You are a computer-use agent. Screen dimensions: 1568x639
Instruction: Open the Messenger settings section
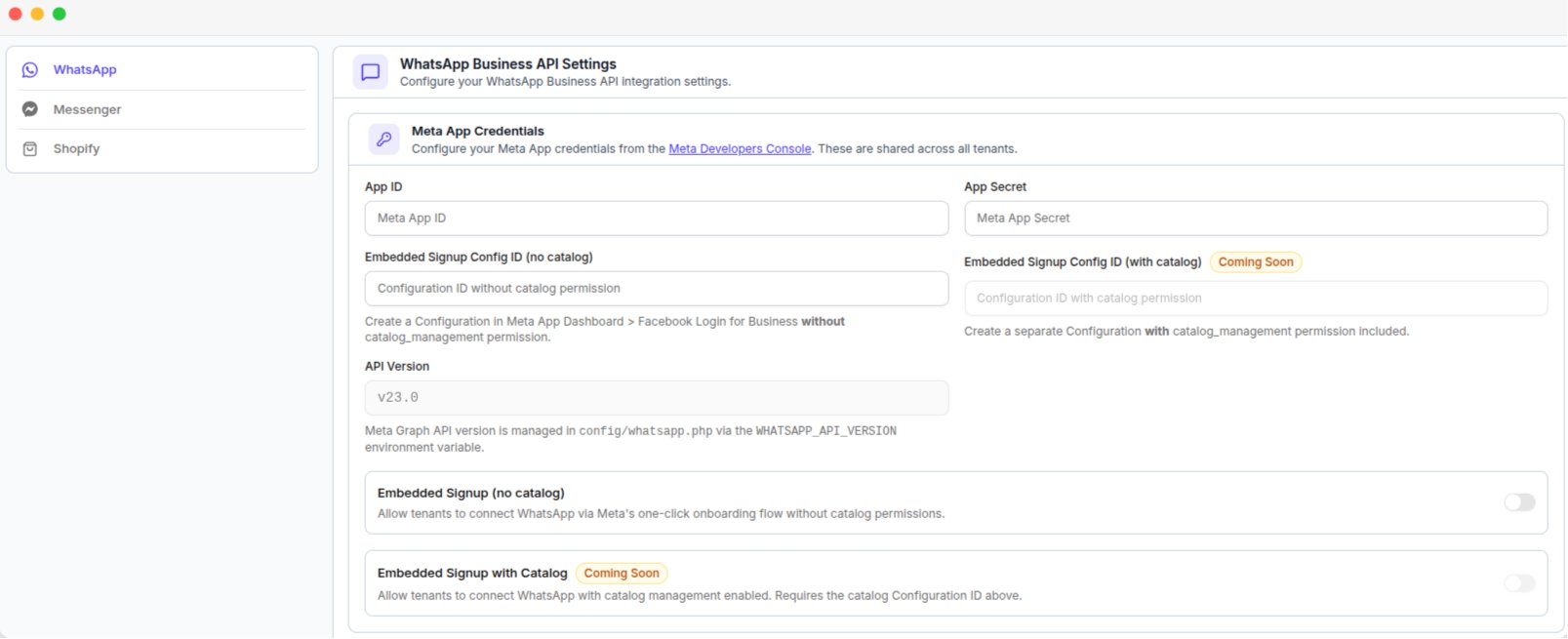162,109
